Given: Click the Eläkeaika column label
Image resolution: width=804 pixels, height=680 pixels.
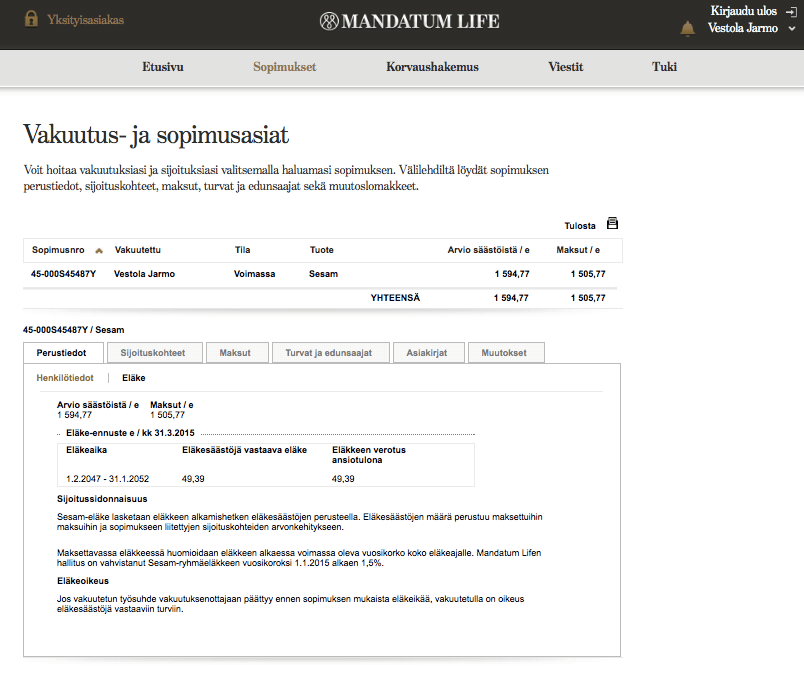Looking at the screenshot, I should [x=86, y=450].
